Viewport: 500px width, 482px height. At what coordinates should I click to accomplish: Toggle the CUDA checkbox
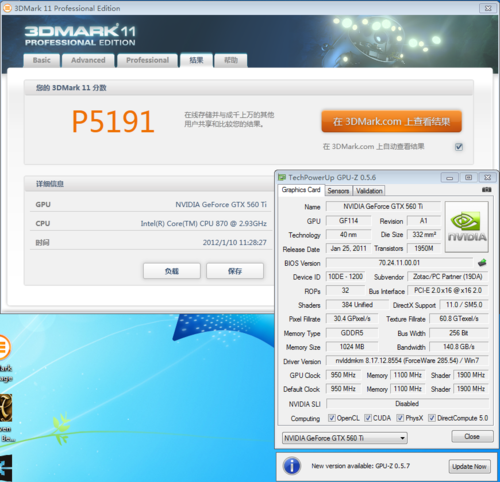tap(368, 418)
